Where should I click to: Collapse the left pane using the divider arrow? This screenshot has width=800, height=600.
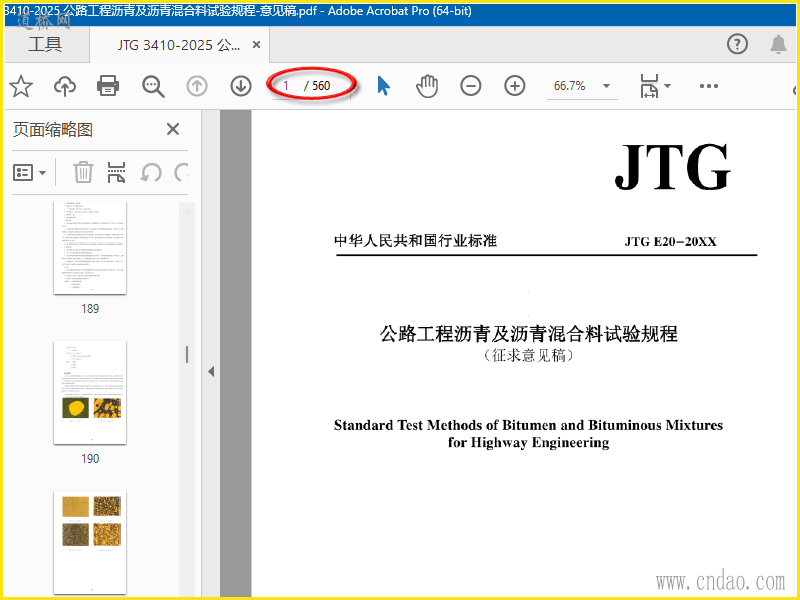point(210,372)
